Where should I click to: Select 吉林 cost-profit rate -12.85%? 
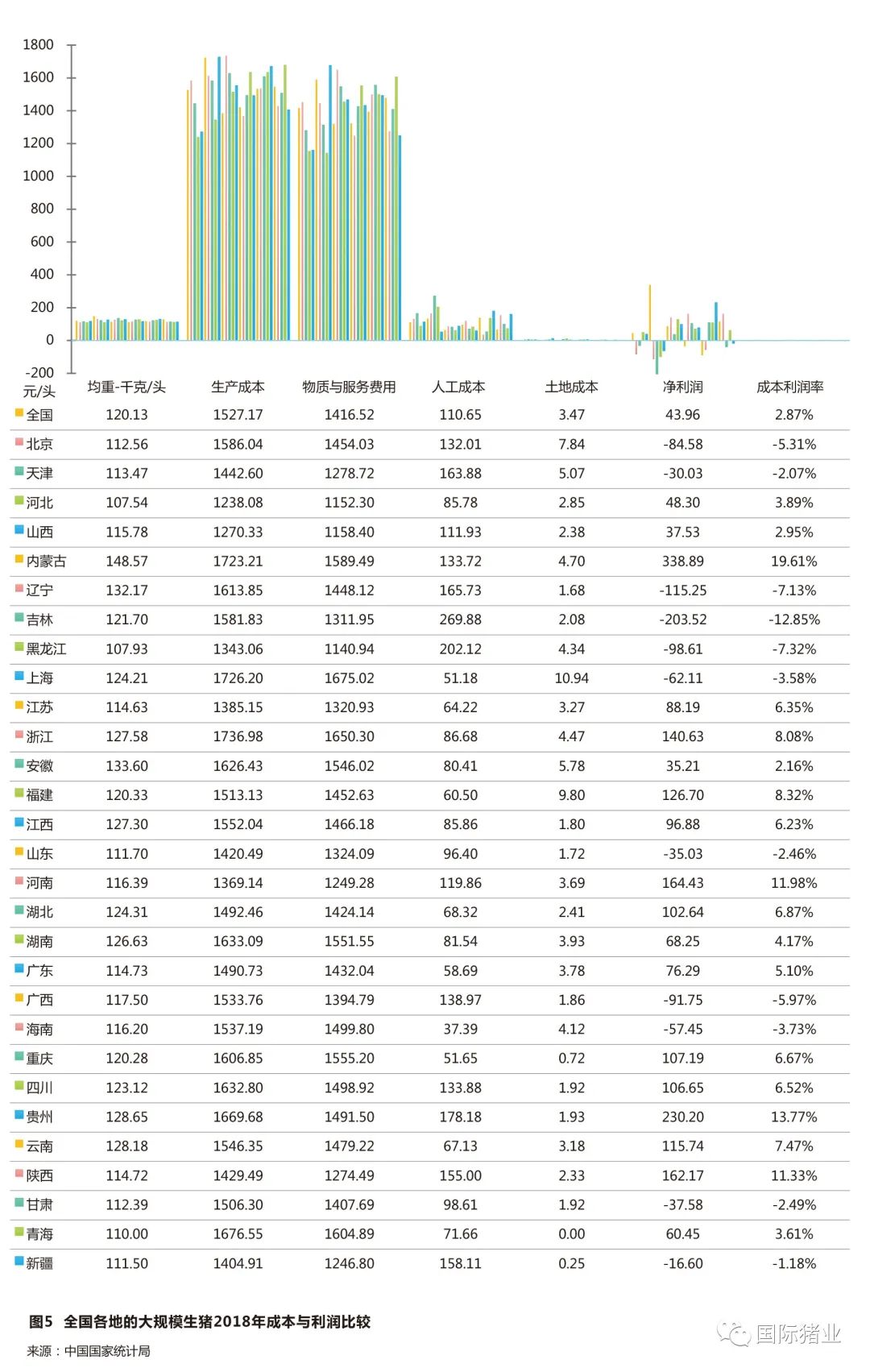(793, 620)
